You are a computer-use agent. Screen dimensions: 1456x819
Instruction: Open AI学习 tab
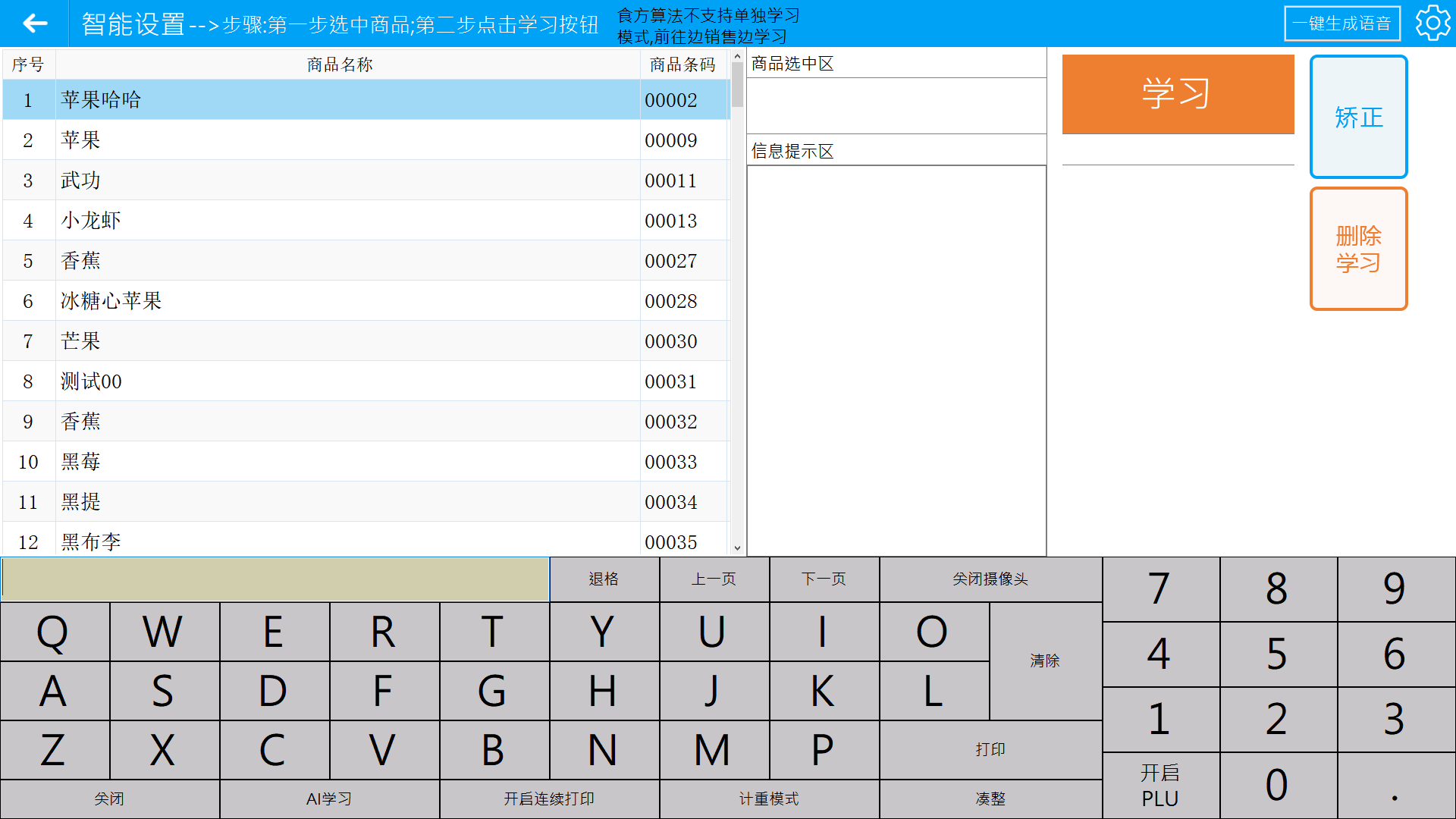tap(329, 799)
